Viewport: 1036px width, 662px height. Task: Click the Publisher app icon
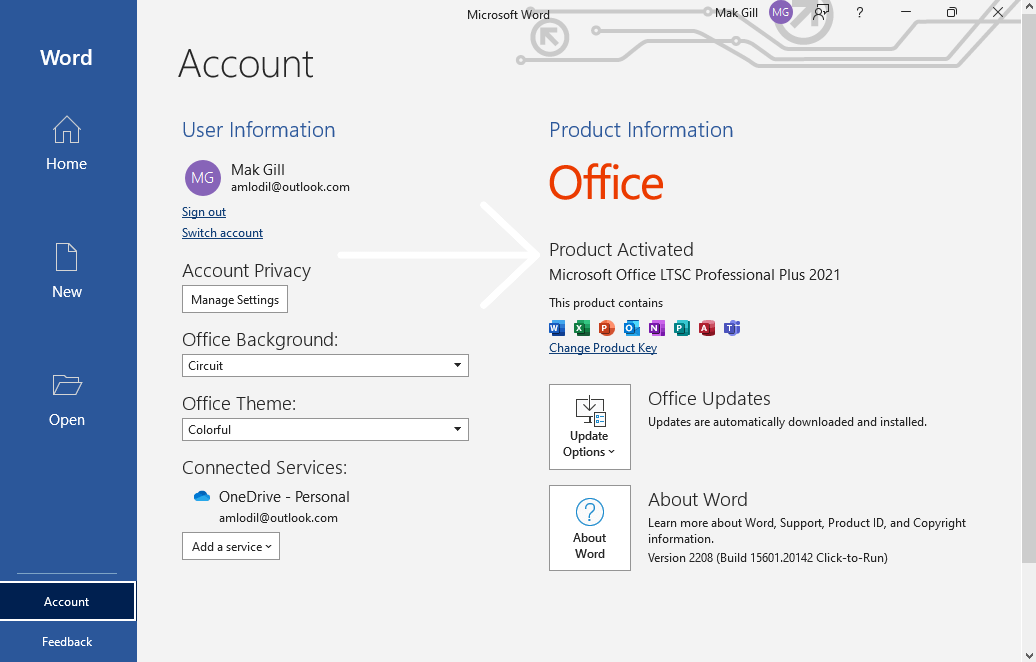(x=682, y=328)
